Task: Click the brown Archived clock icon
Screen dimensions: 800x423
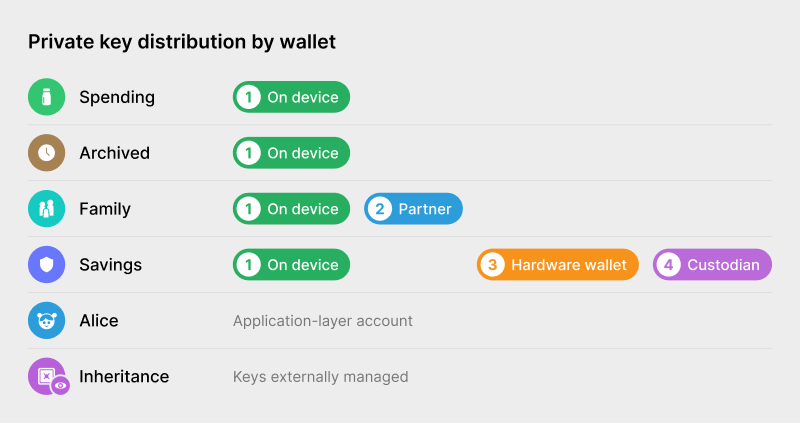Action: tap(46, 153)
